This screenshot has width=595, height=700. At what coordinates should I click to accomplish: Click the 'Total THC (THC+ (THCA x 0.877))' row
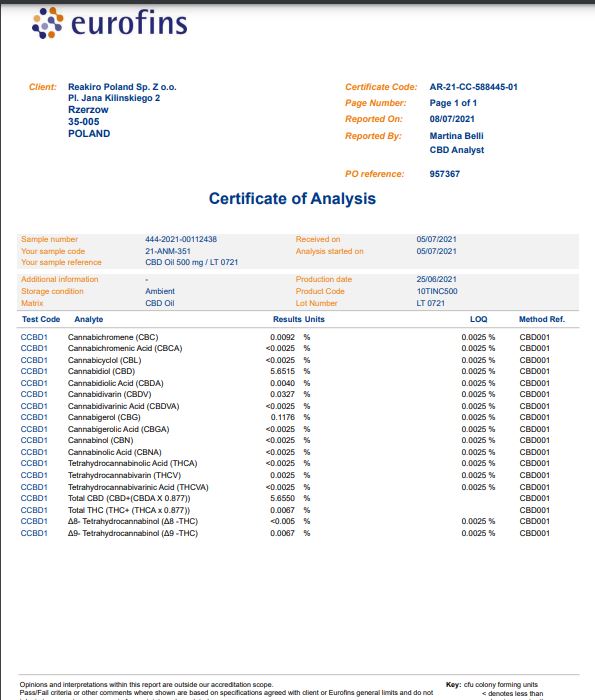(285, 510)
